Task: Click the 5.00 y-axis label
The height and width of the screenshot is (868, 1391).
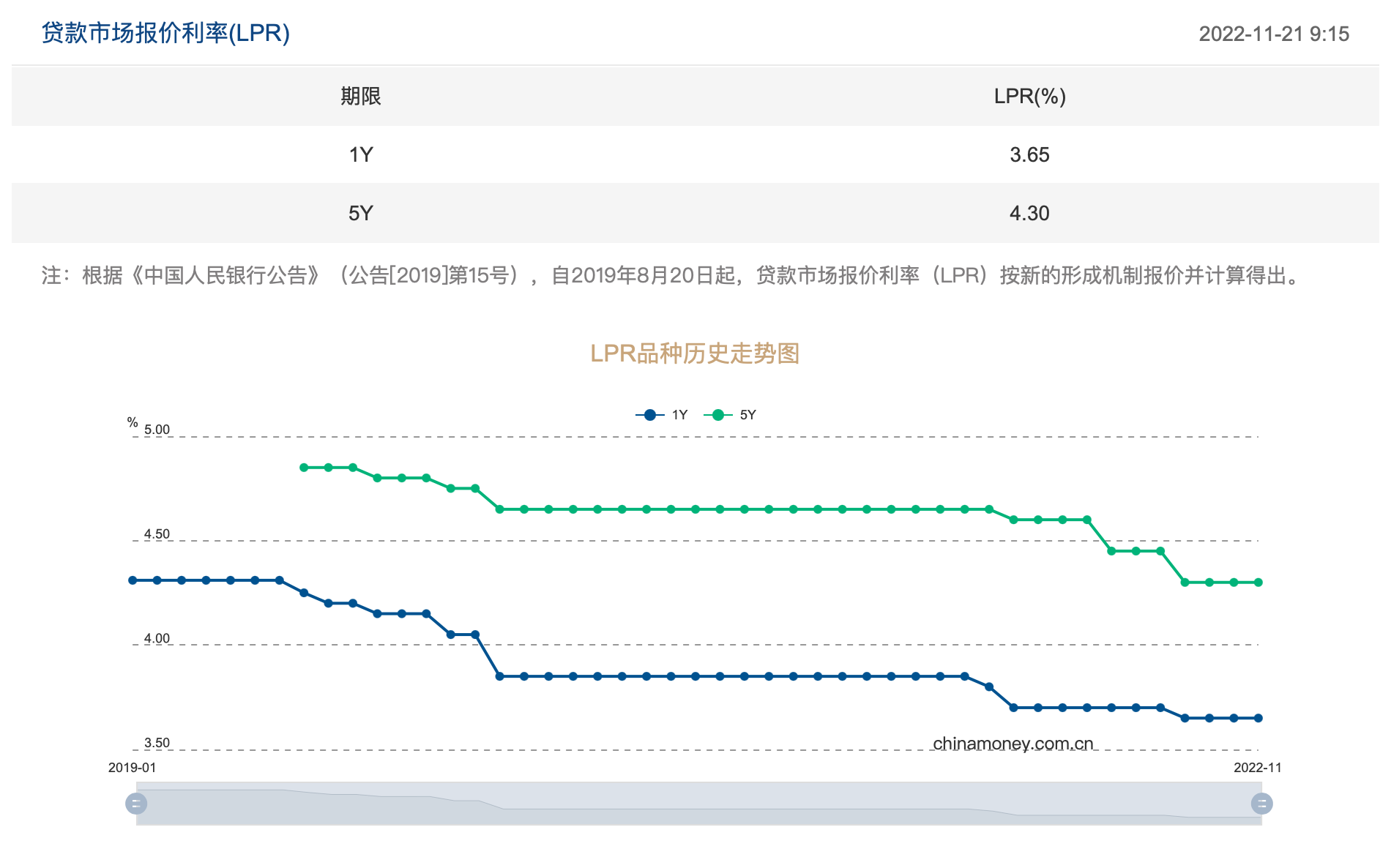Action: point(157,430)
